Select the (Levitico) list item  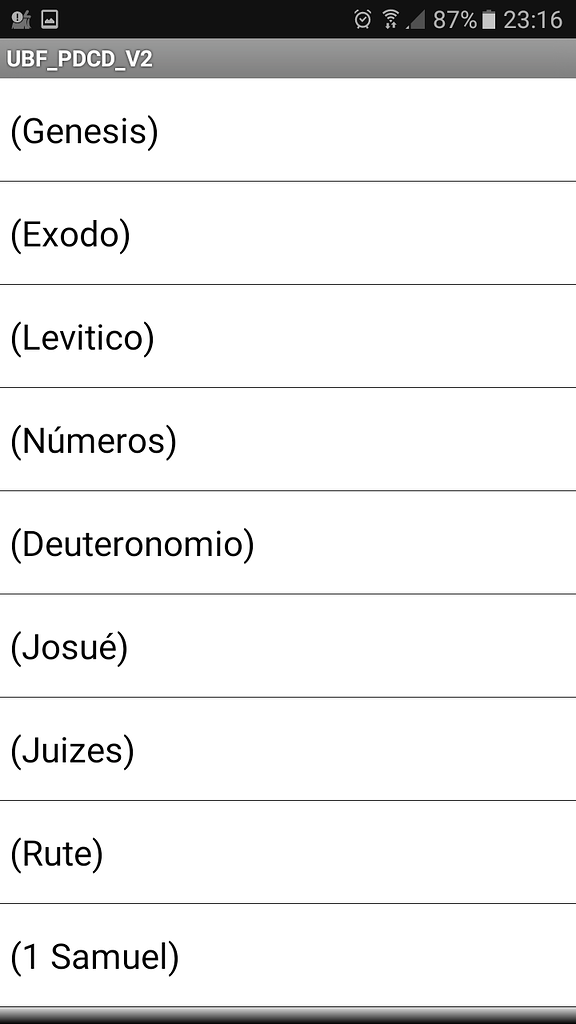(x=288, y=336)
